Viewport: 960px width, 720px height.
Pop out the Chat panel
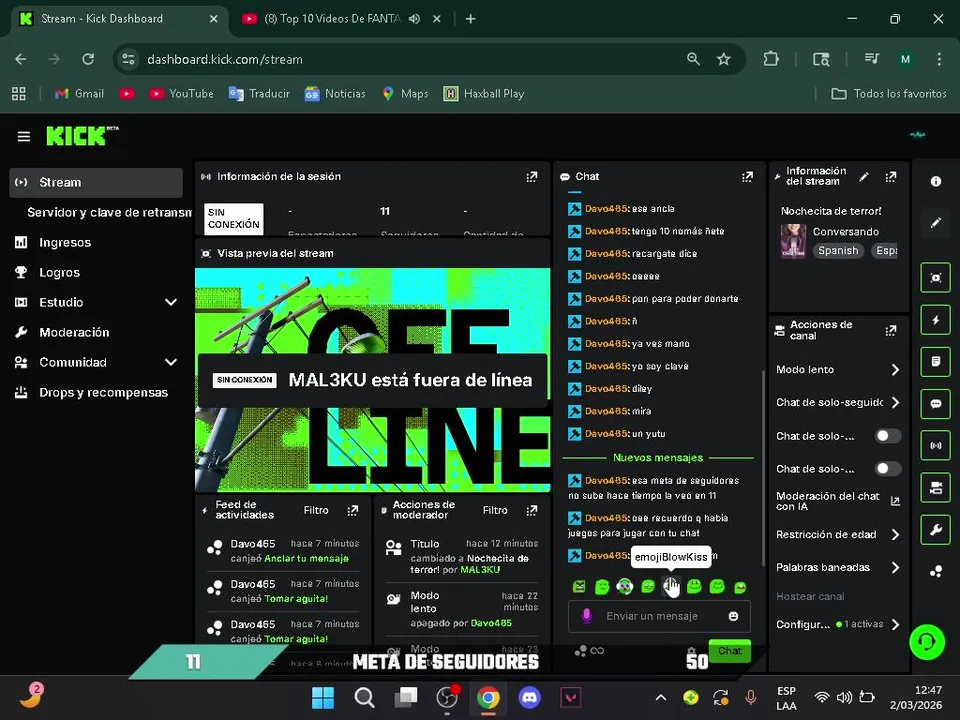pos(748,176)
